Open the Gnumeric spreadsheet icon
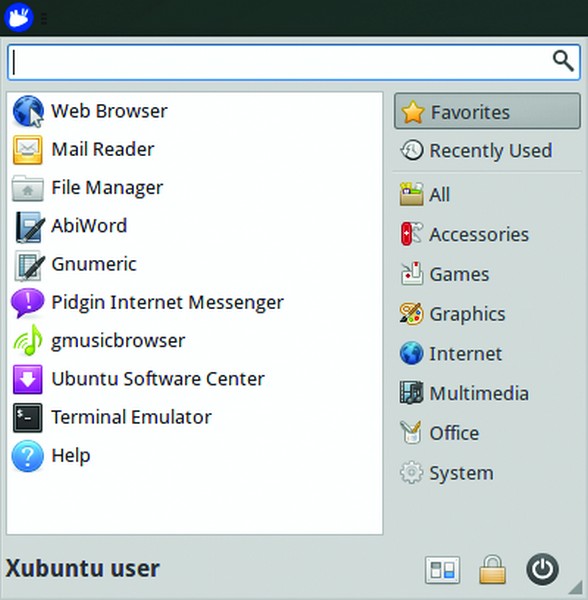 28,265
